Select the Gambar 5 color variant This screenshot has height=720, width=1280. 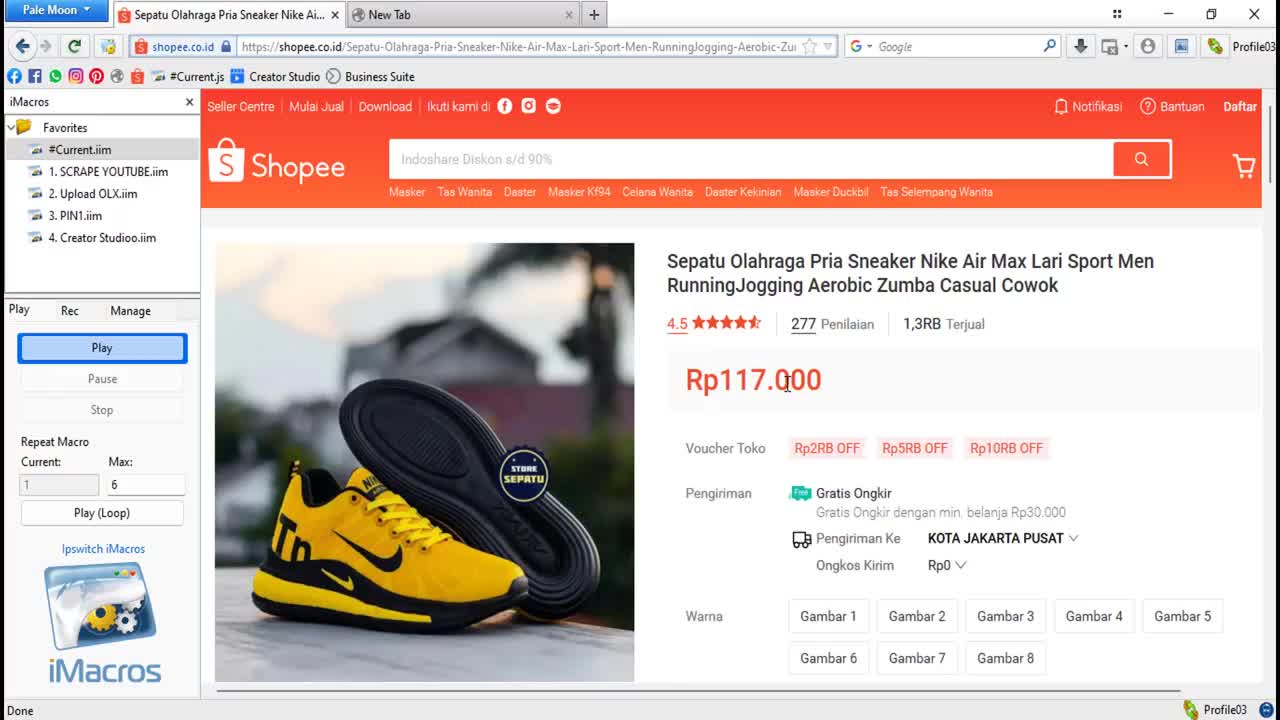click(1182, 616)
